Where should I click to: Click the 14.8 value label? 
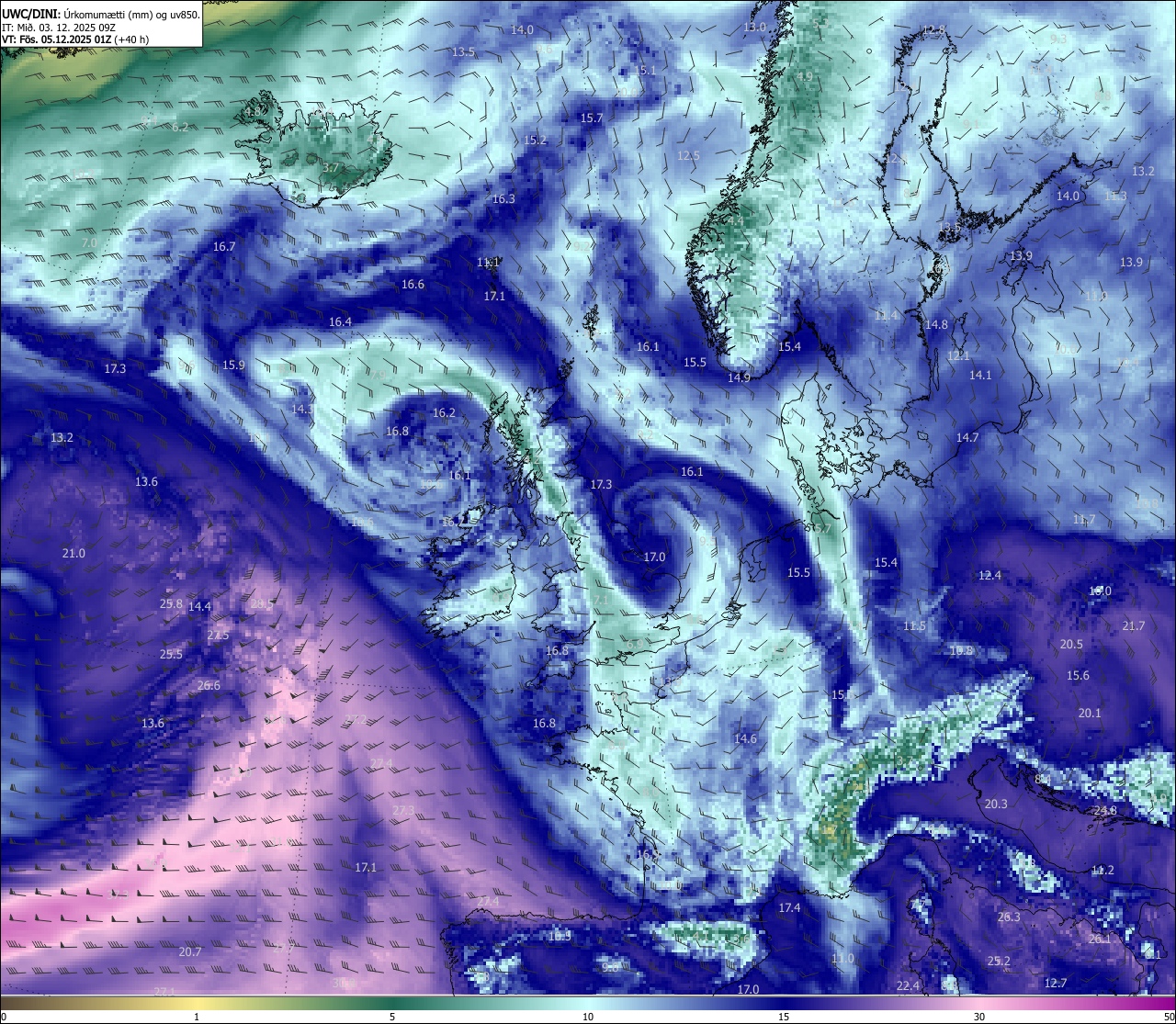click(936, 324)
